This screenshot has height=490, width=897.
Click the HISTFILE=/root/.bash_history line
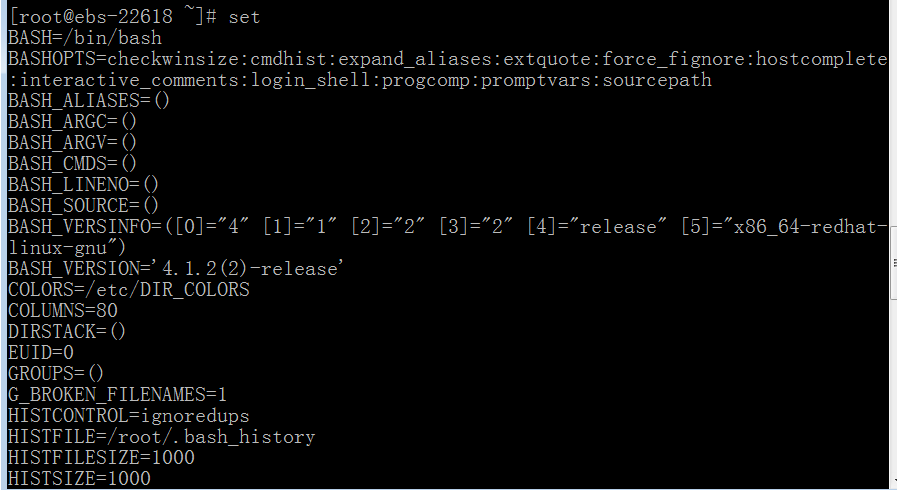click(161, 437)
